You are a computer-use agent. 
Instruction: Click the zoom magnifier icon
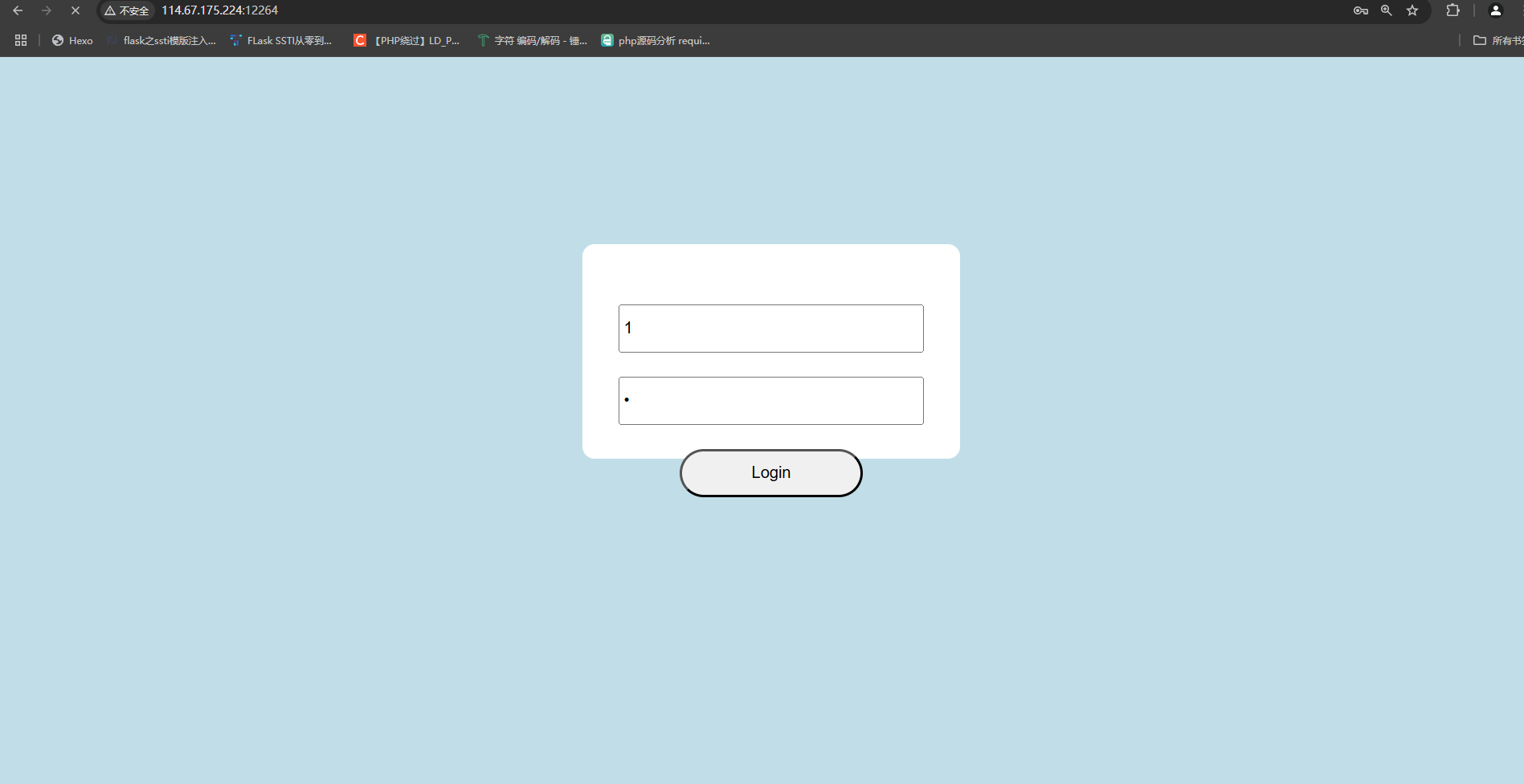pos(1386,10)
